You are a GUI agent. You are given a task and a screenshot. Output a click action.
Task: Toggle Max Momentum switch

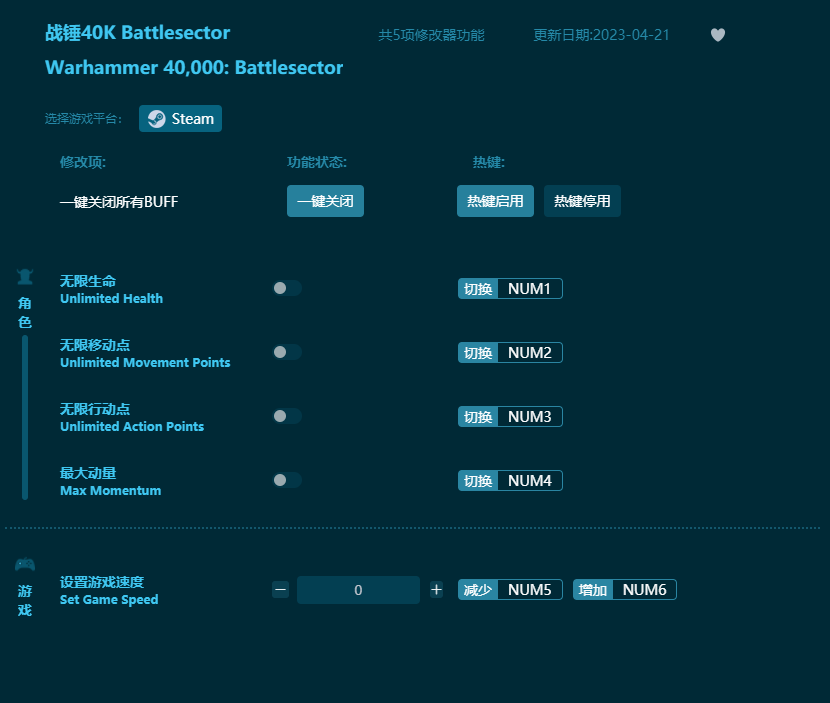[x=287, y=480]
